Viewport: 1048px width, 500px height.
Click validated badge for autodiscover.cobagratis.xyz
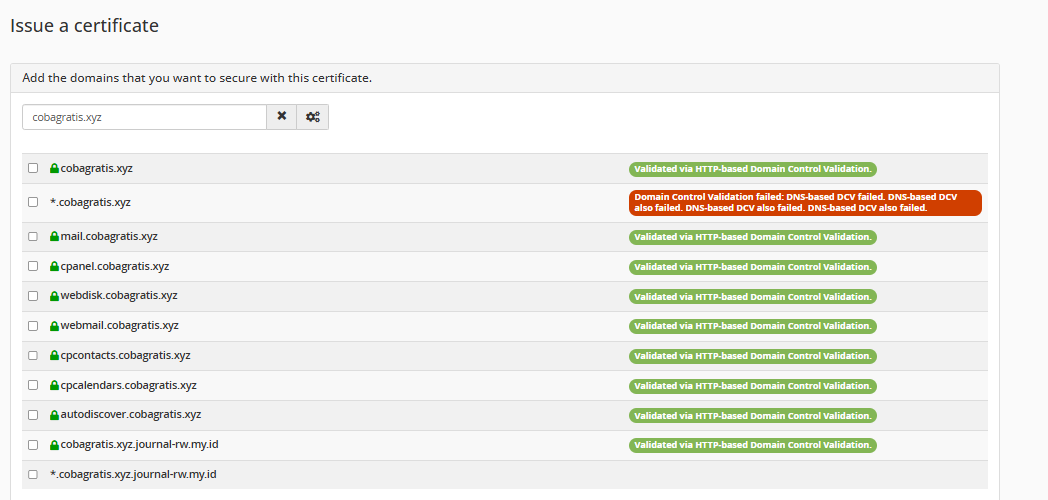(752, 415)
